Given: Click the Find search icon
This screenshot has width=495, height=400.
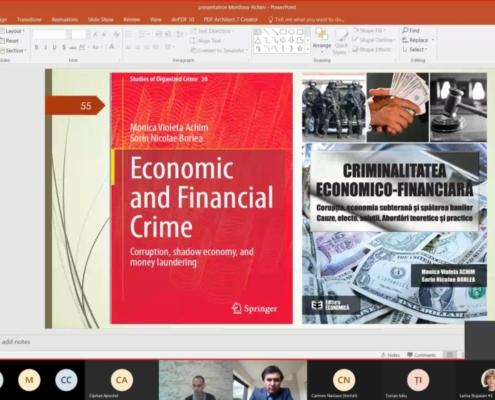Looking at the screenshot, I should [x=405, y=31].
